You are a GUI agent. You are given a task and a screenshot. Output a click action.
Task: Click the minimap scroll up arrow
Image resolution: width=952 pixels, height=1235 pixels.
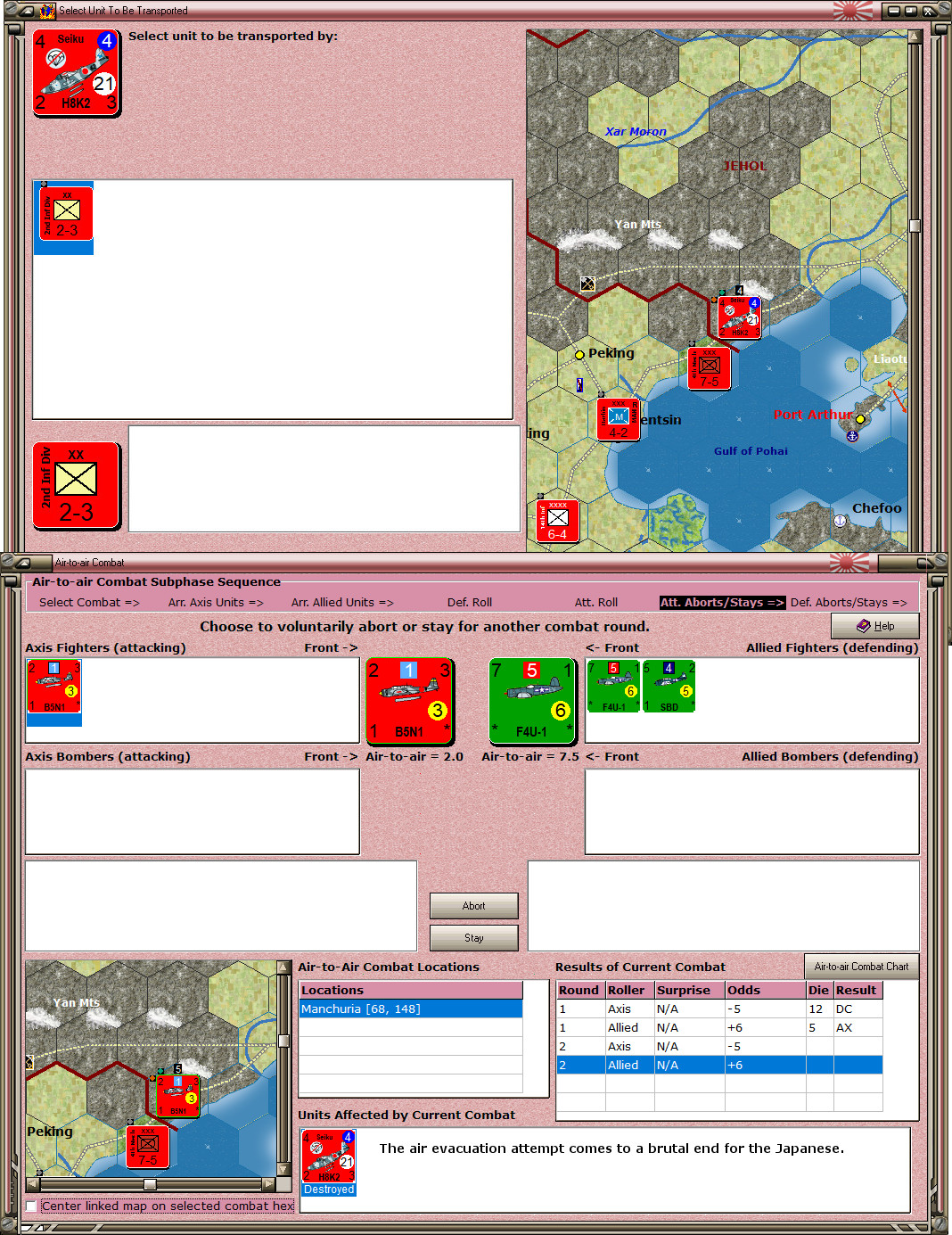(x=283, y=967)
